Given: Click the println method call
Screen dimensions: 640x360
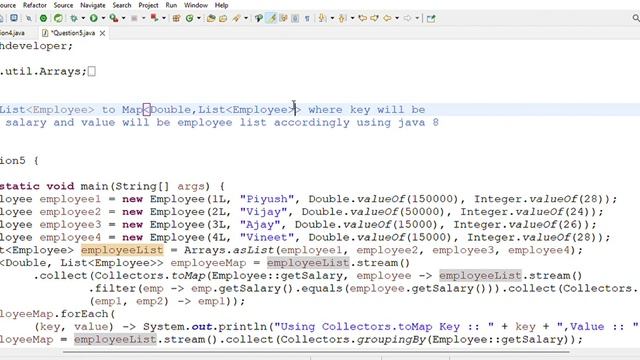Looking at the screenshot, I should click(242, 327).
